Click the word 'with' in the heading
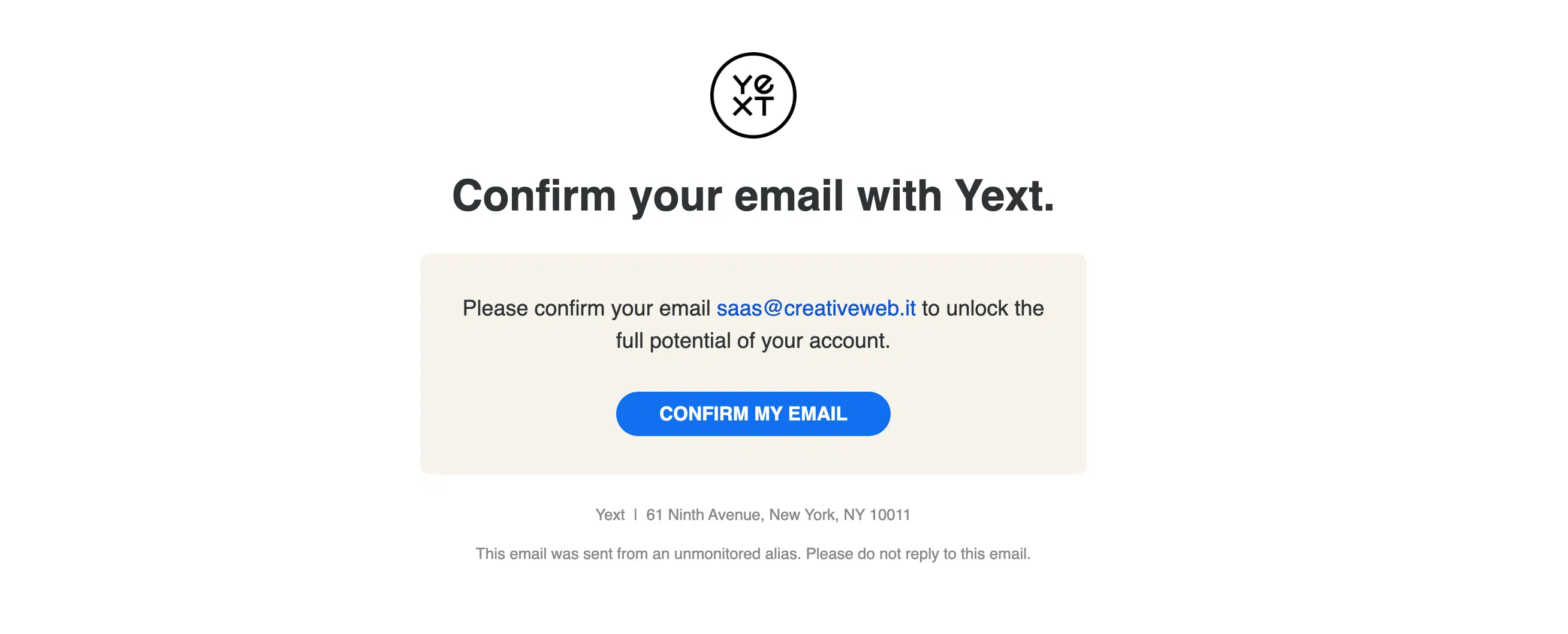Viewport: 1568px width, 634px height. pyautogui.click(x=899, y=196)
